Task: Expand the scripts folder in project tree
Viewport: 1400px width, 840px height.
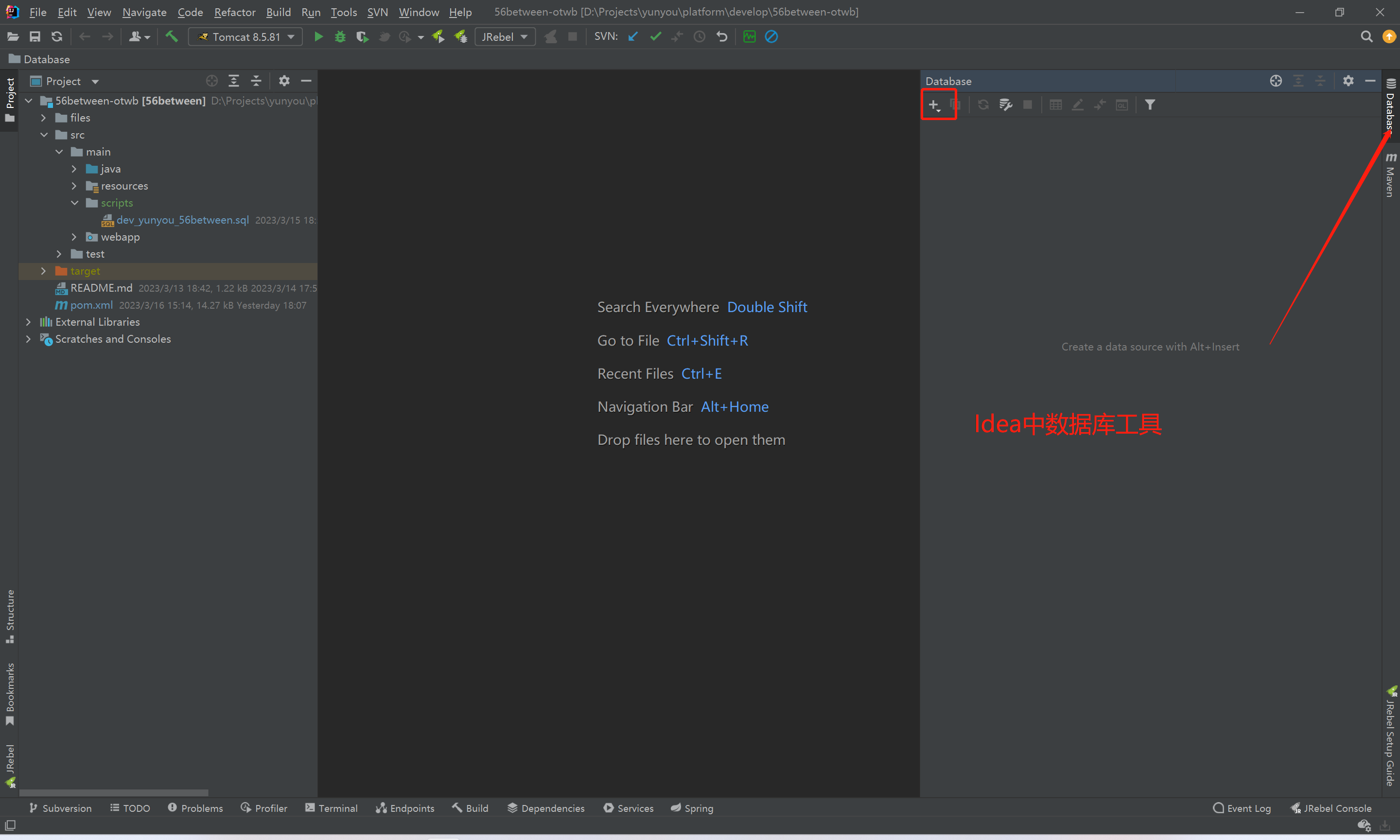Action: coord(75,203)
